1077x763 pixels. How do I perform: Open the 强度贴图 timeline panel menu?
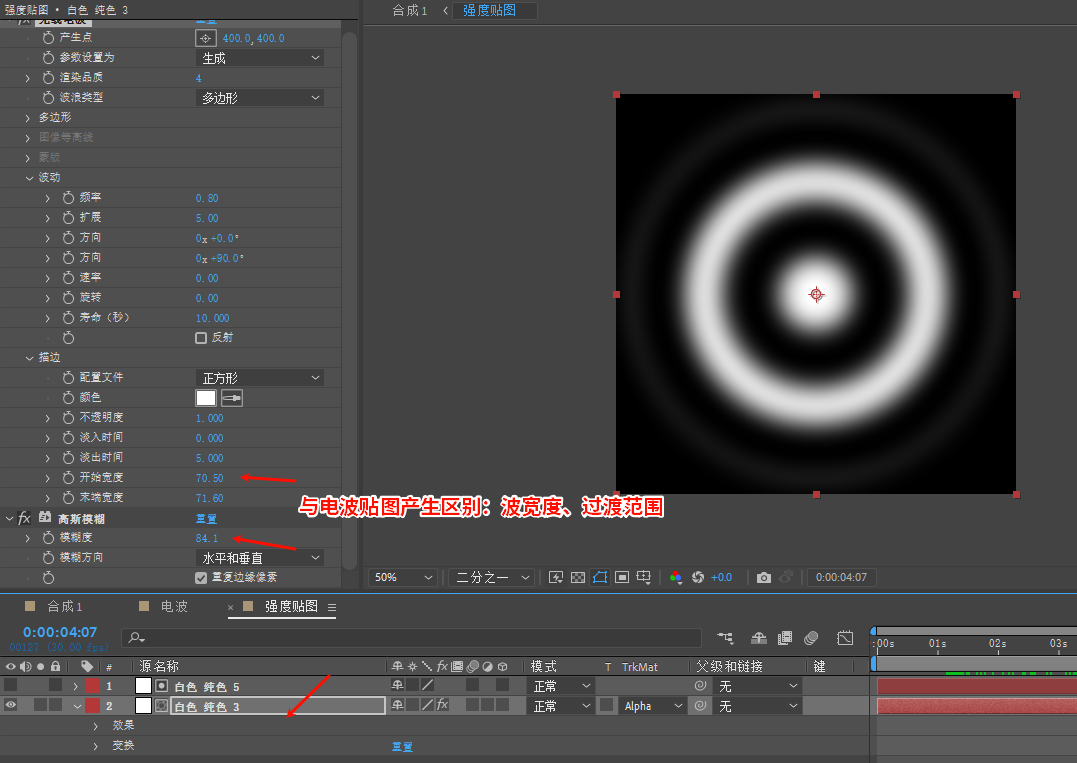(332, 607)
